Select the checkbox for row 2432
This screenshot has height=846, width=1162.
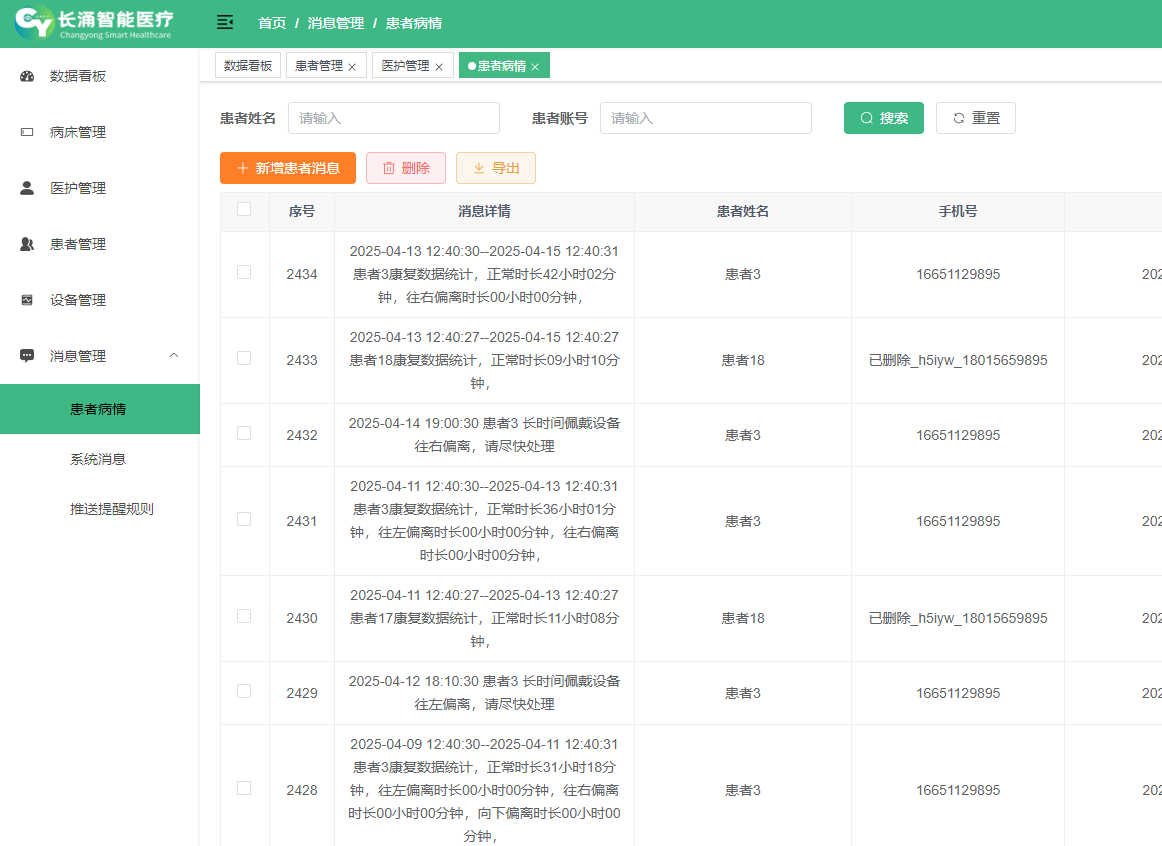244,433
